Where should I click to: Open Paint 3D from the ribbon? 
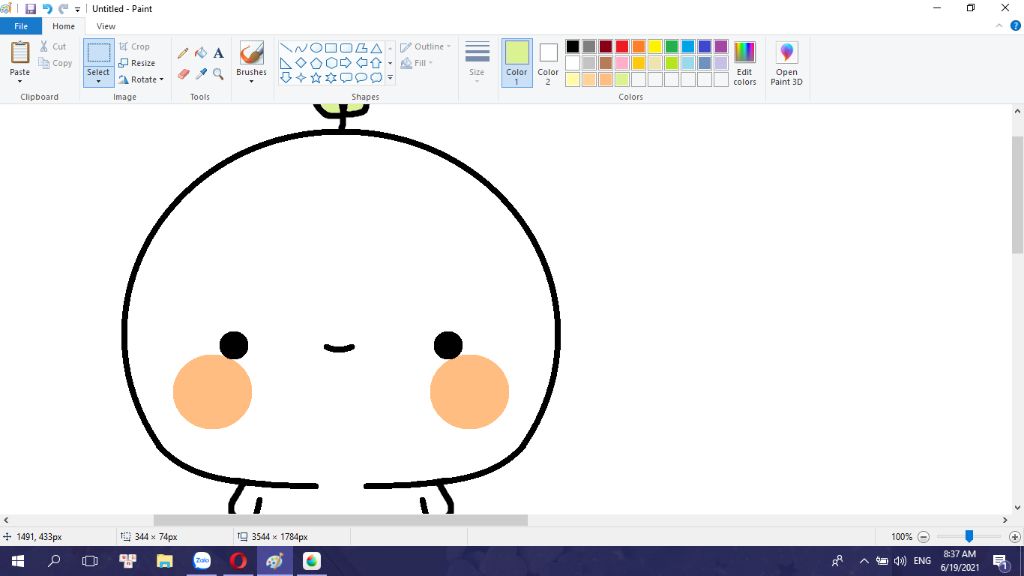(x=786, y=63)
